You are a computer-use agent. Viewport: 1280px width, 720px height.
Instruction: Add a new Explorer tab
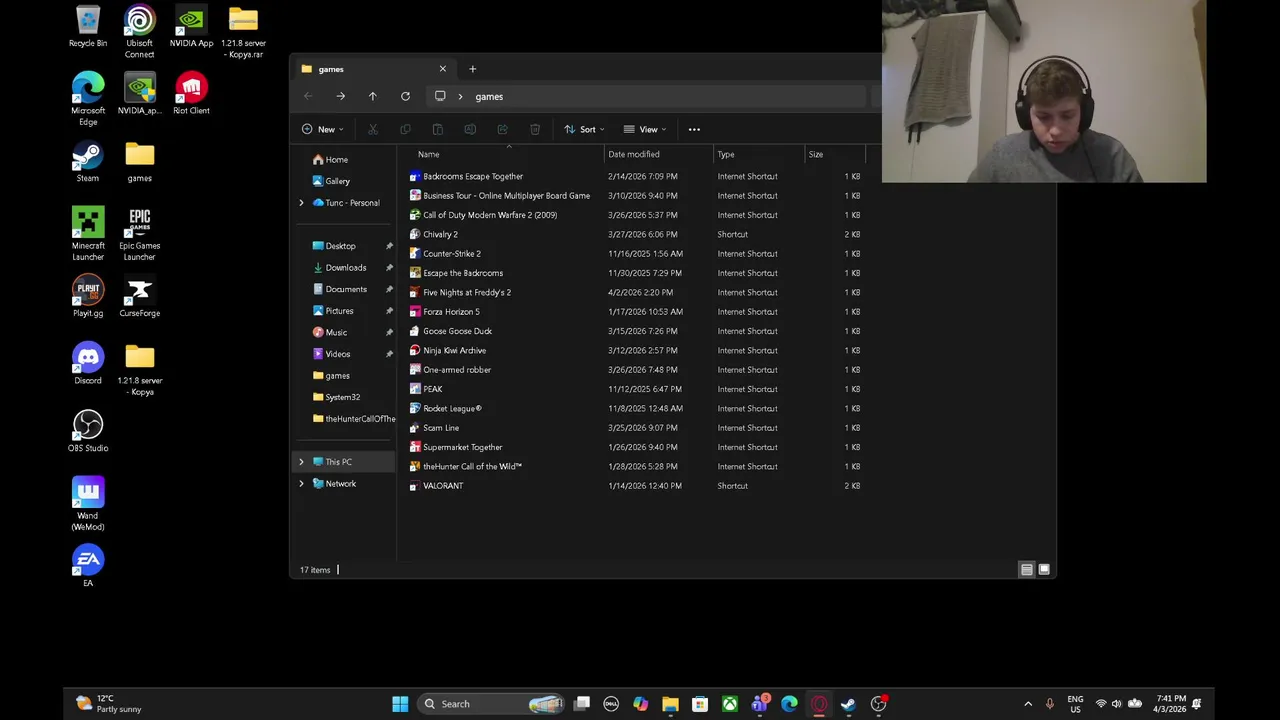coord(472,69)
